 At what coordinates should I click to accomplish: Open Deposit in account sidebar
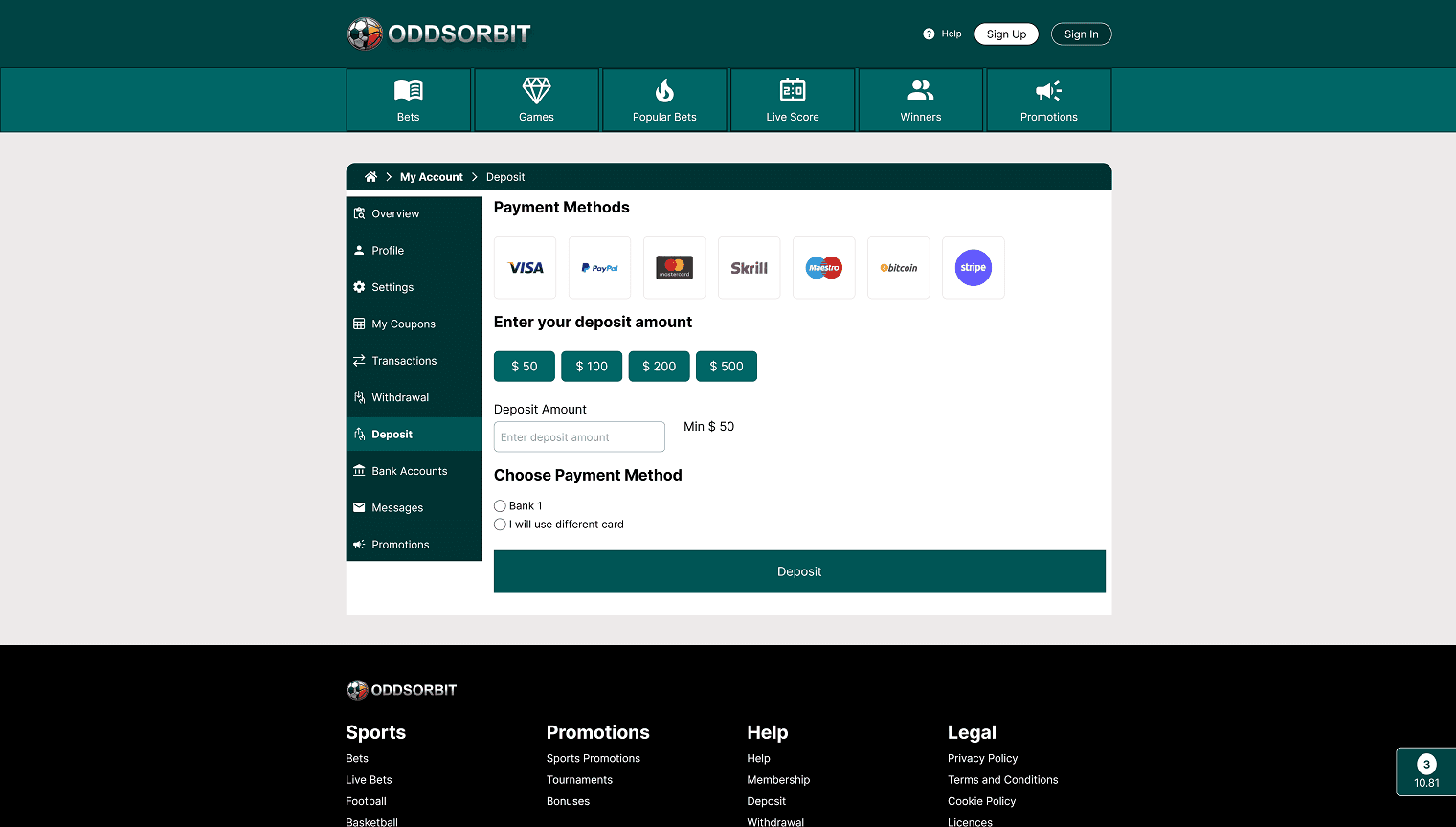pos(414,435)
